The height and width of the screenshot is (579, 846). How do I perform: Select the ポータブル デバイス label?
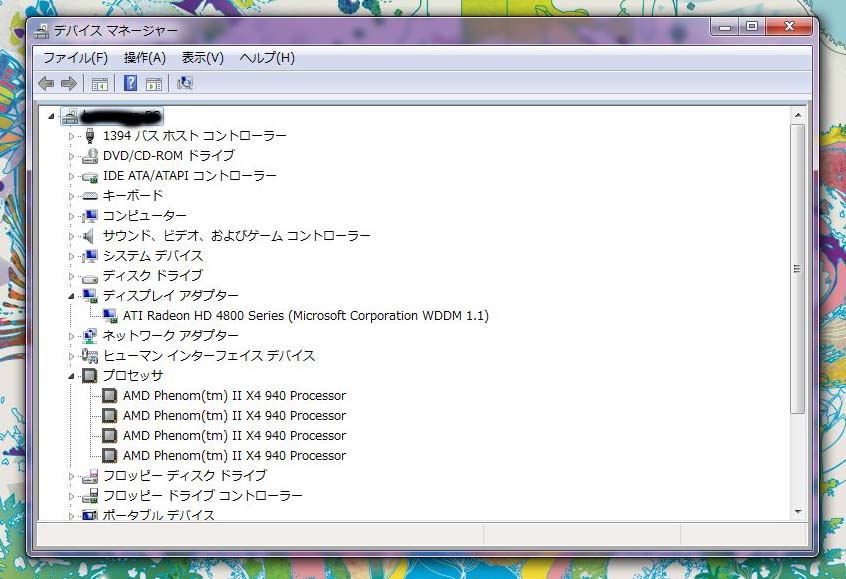(159, 515)
